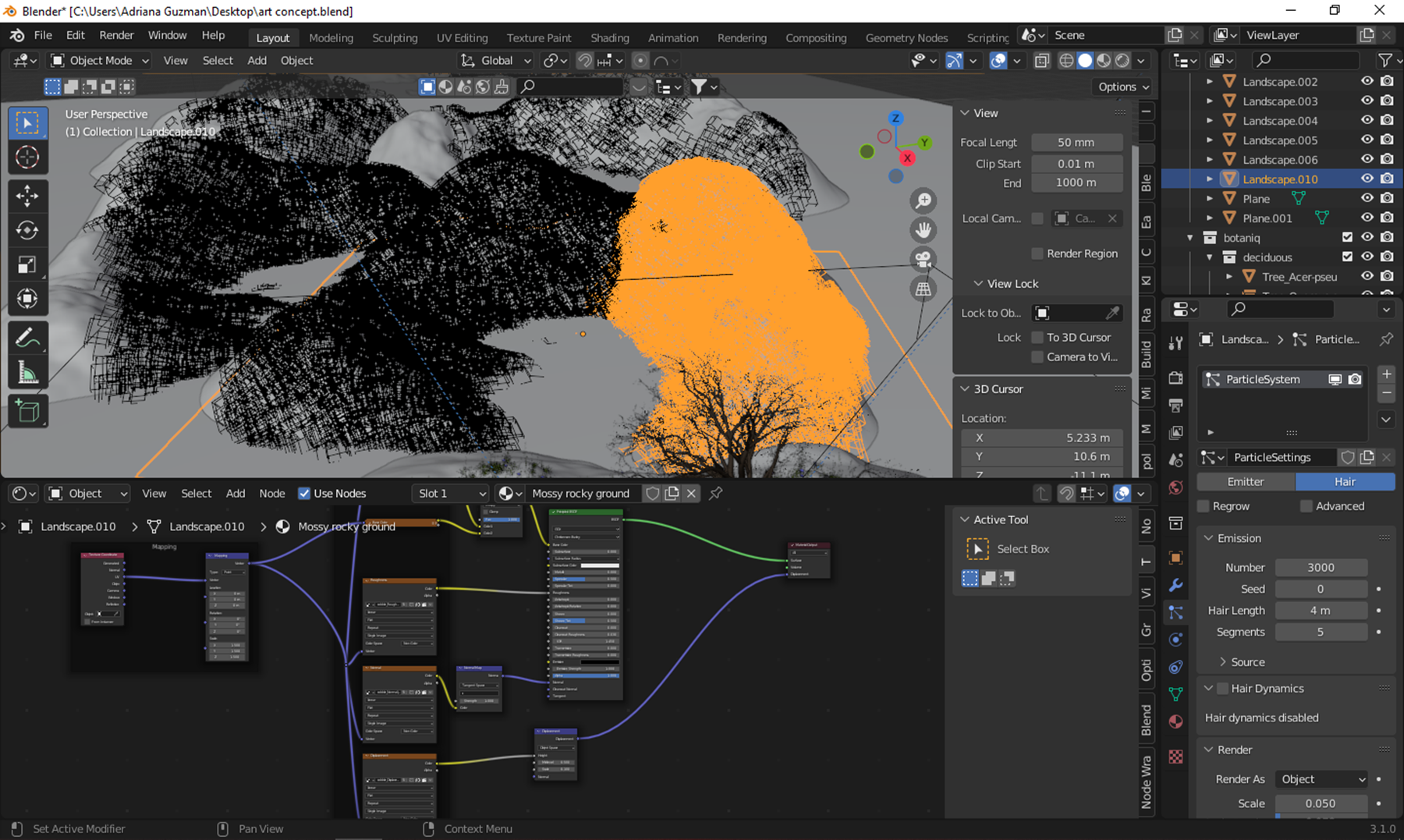Open the Render menu

pyautogui.click(x=116, y=35)
